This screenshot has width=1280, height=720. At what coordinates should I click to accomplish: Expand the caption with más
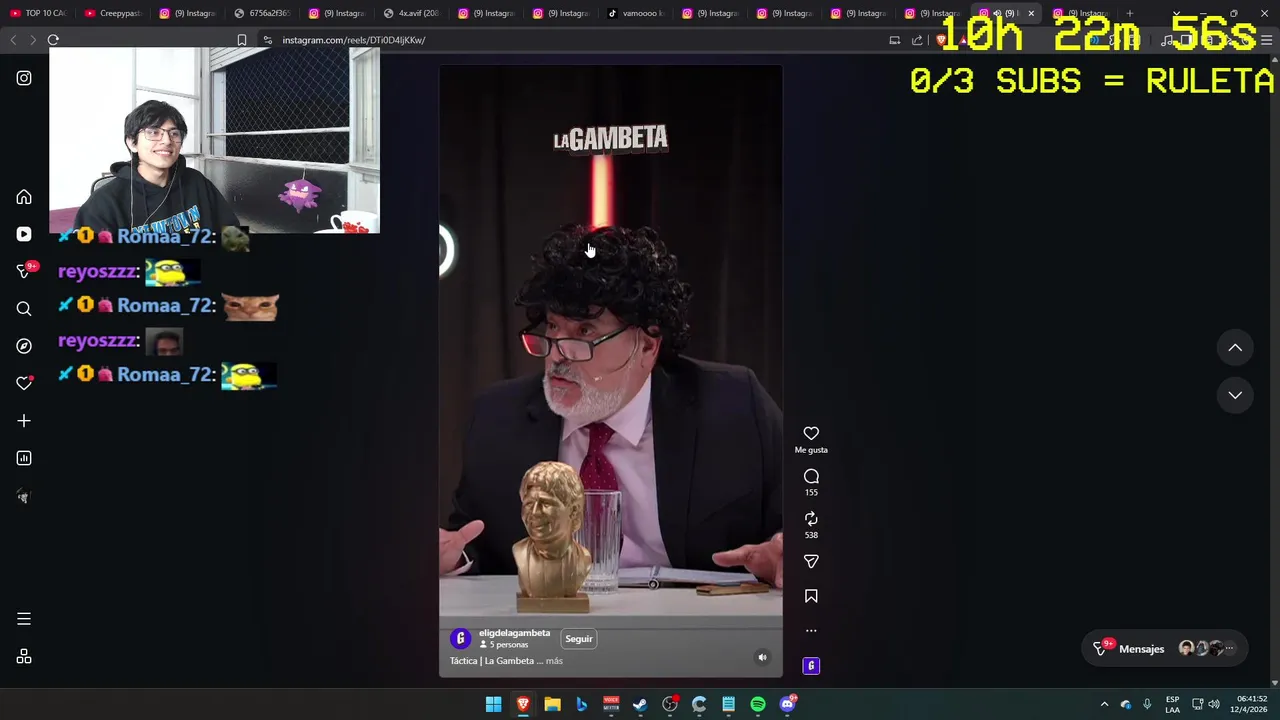(x=554, y=661)
